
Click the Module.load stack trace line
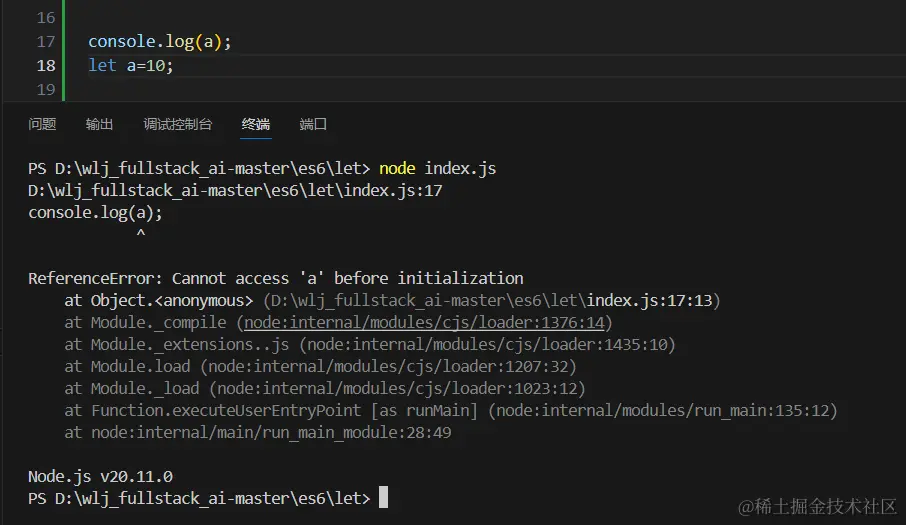tap(321, 366)
